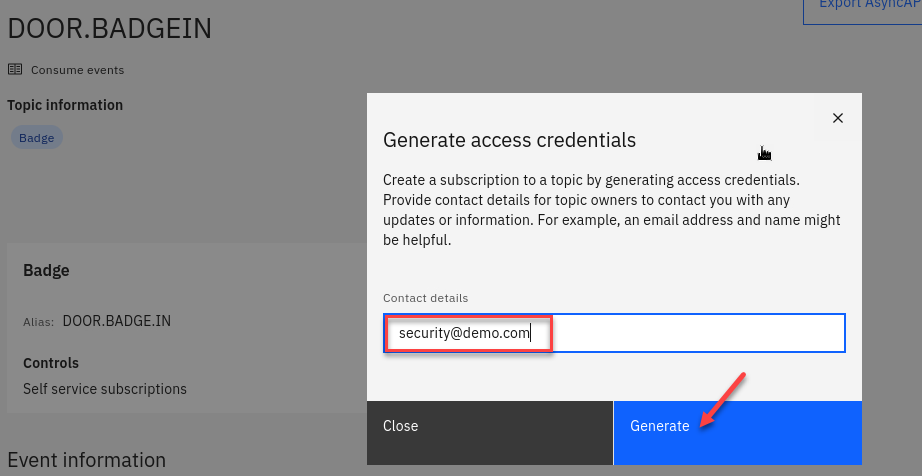This screenshot has height=476, width=922.
Task: Click the Badge card heading
Action: [x=46, y=270]
